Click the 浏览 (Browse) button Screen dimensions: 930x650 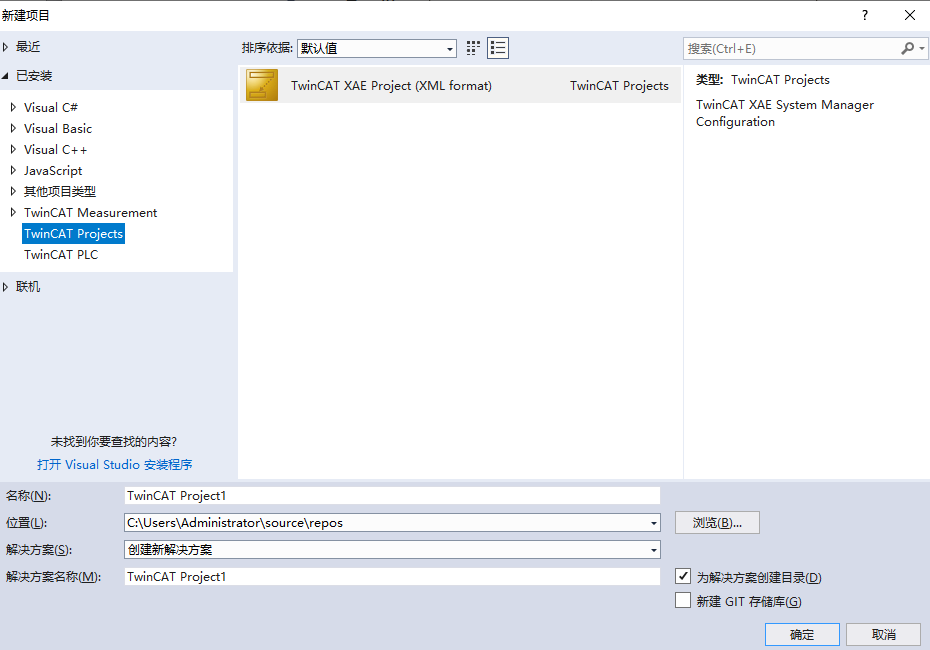coord(717,522)
